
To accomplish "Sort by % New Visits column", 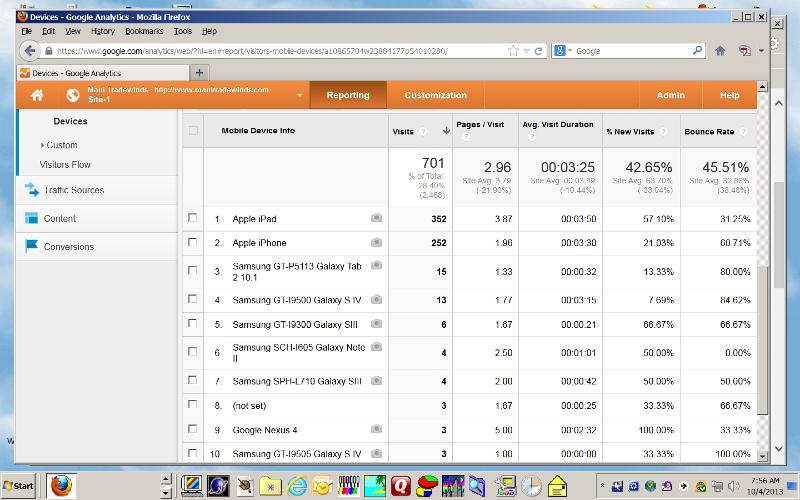I will [x=630, y=132].
